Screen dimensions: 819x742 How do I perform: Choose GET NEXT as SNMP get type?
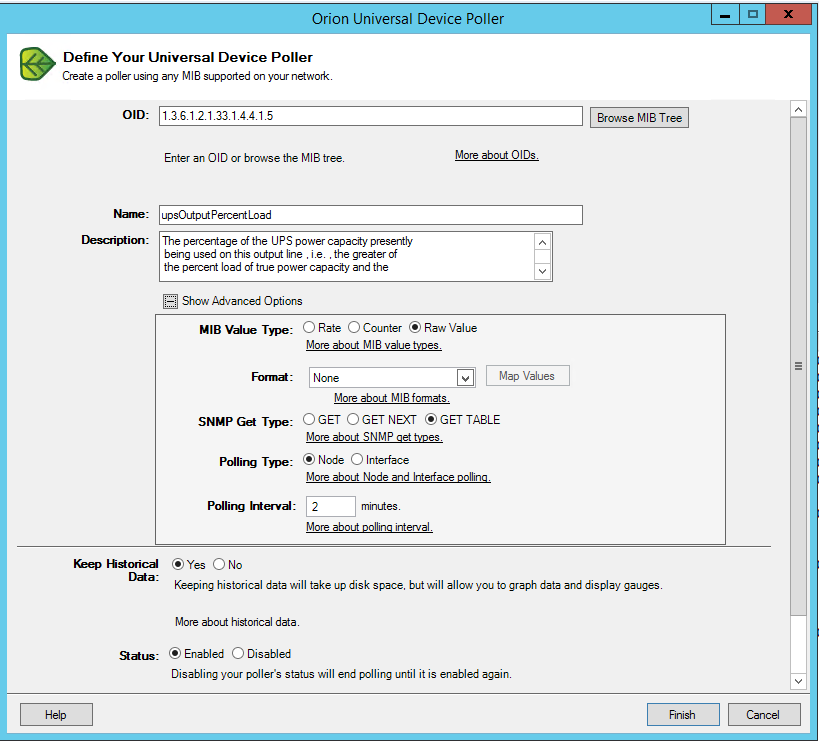353,419
